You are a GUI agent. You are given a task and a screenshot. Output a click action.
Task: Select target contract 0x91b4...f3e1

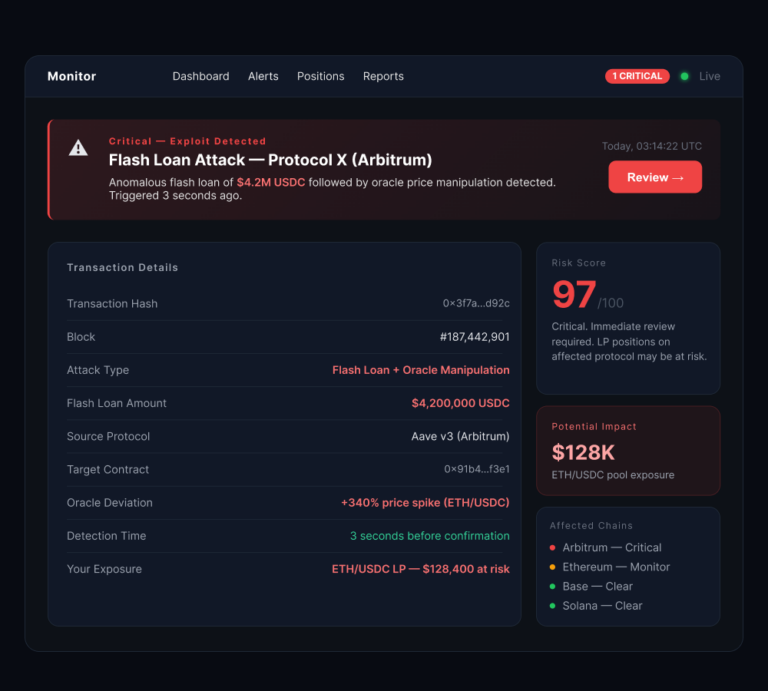click(477, 469)
